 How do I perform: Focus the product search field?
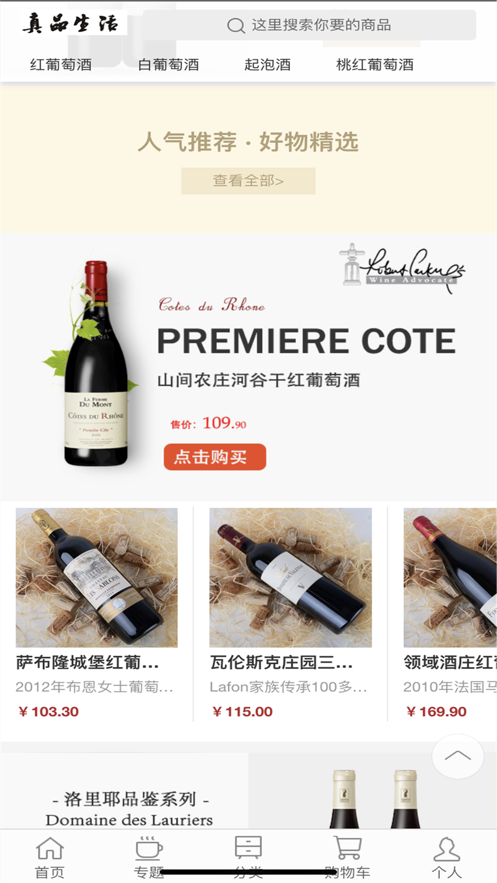[x=309, y=25]
